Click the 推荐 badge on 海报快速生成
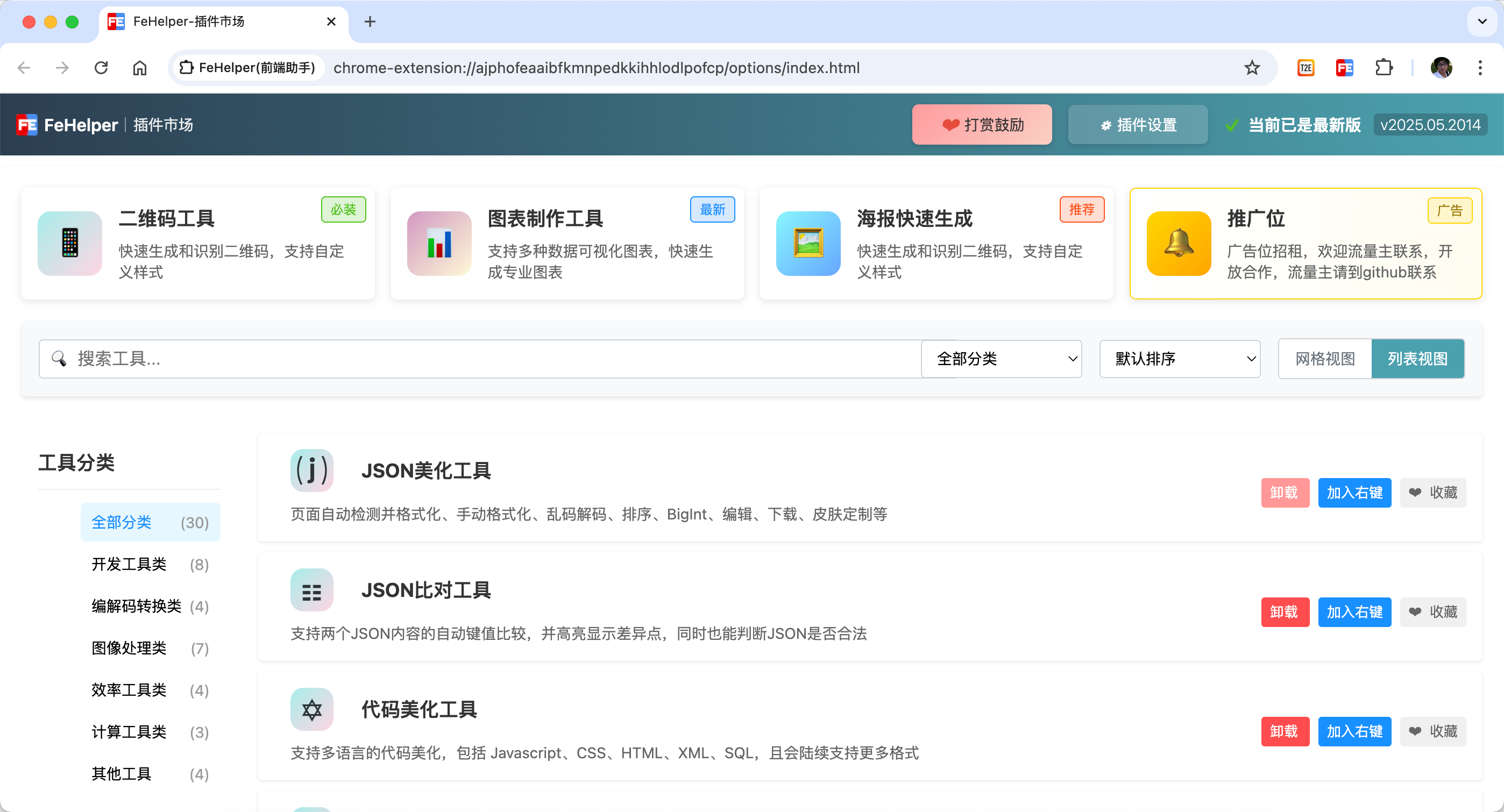Screen dimensions: 1504x812 tap(1082, 210)
